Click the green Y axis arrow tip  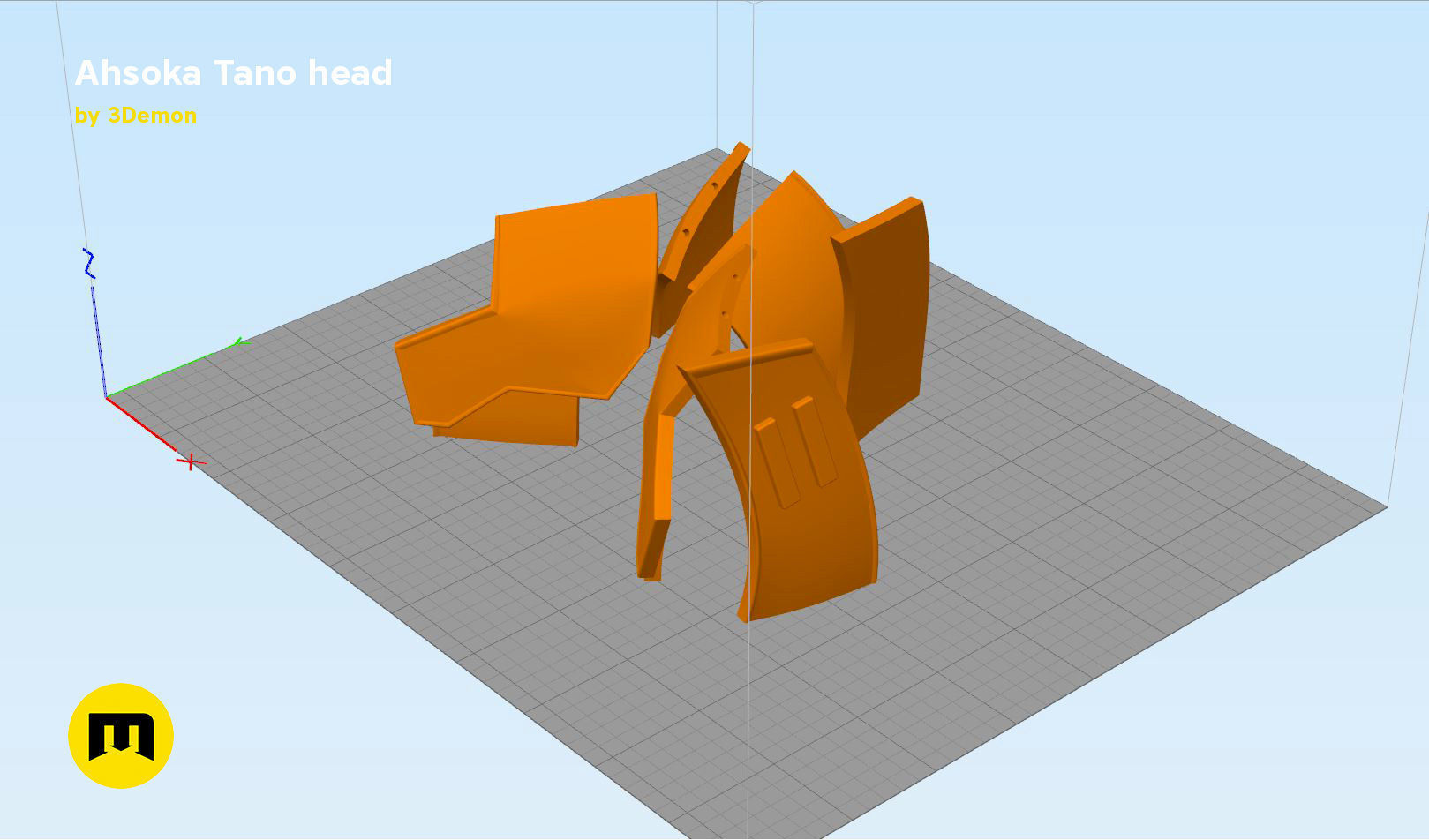click(x=238, y=342)
